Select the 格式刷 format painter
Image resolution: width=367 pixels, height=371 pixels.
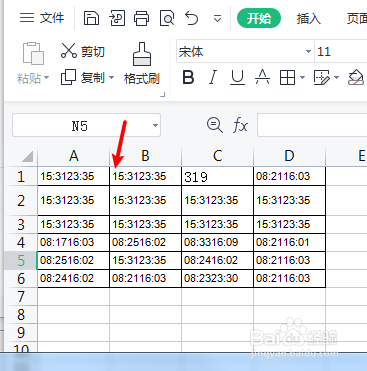[x=142, y=63]
